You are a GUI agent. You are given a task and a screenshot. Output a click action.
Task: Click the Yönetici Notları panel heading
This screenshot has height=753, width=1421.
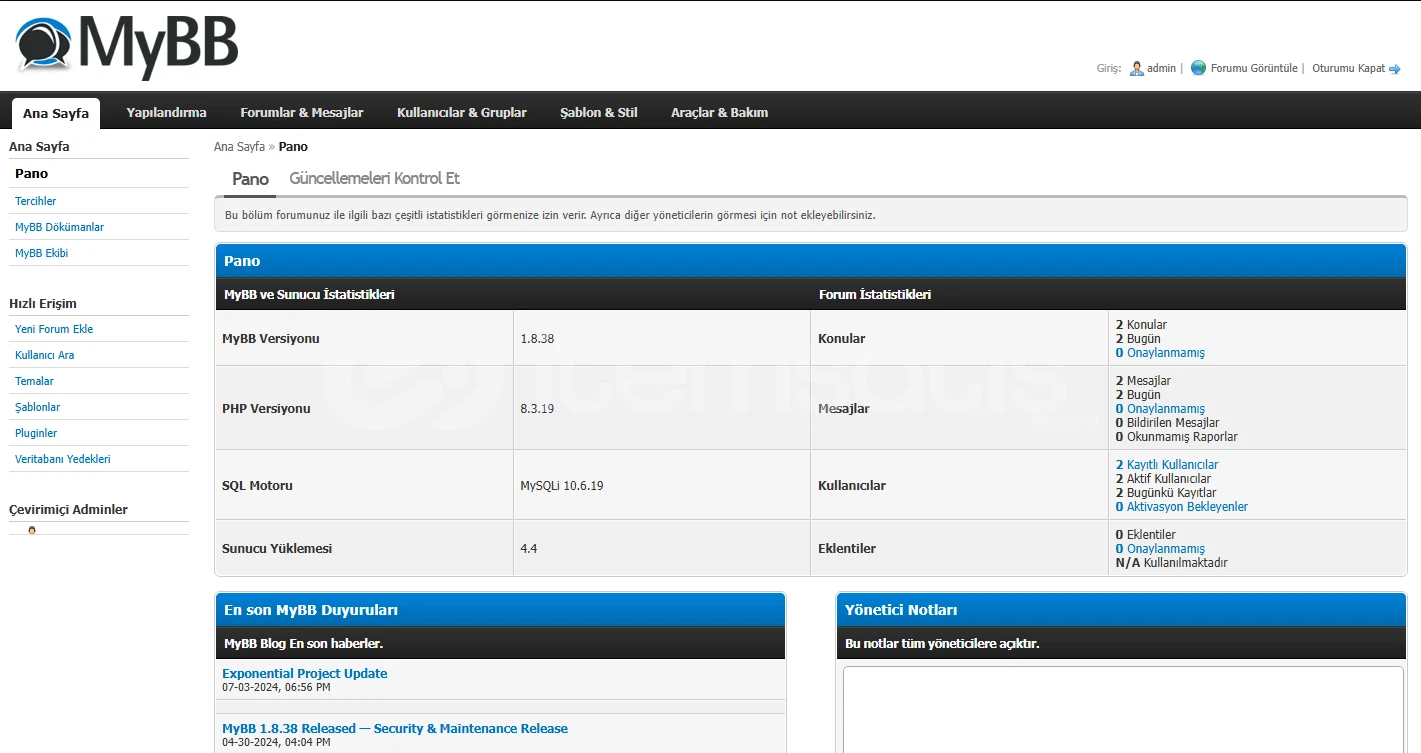click(x=901, y=610)
